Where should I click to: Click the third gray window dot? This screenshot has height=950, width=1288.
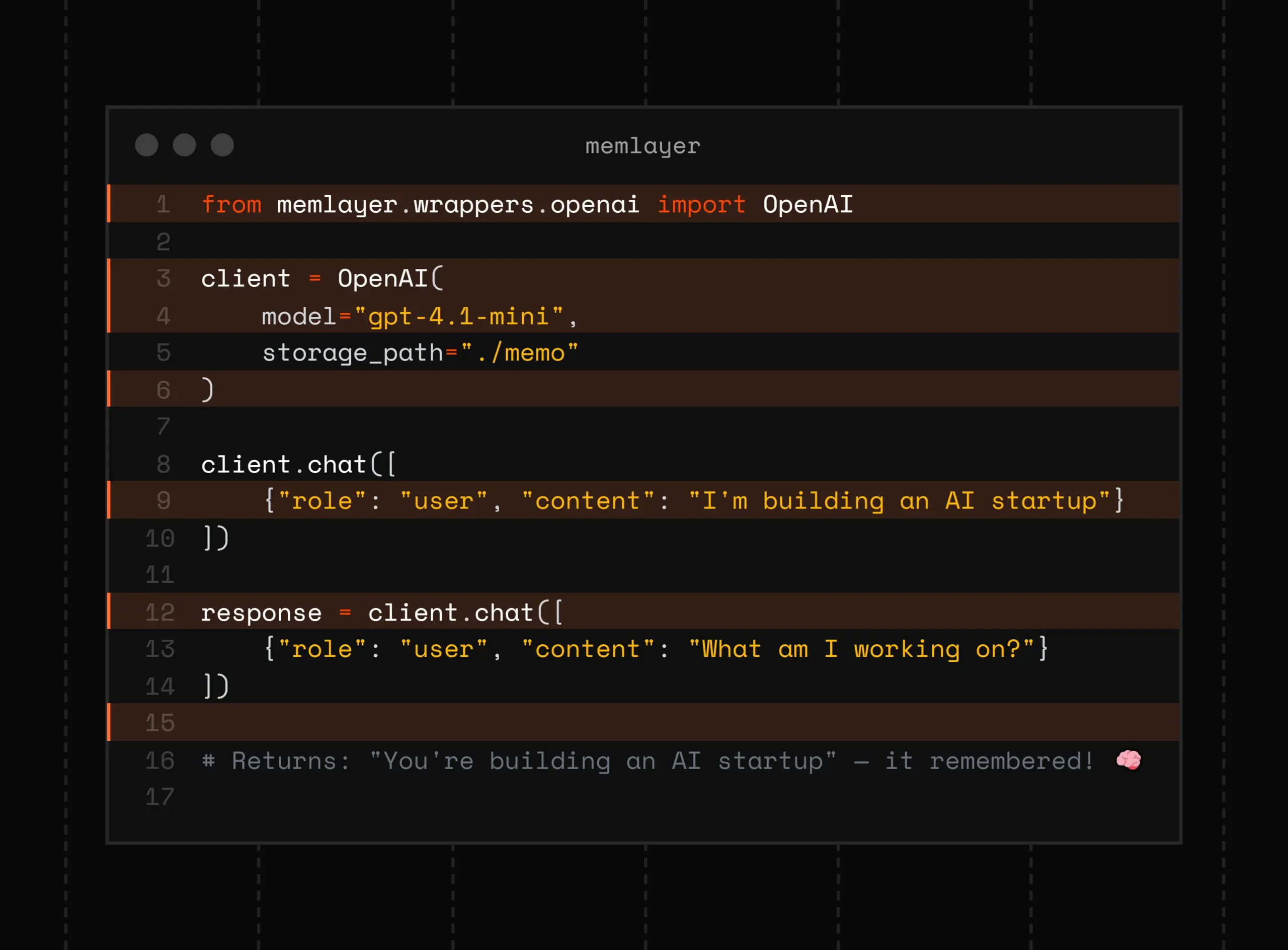coord(222,145)
